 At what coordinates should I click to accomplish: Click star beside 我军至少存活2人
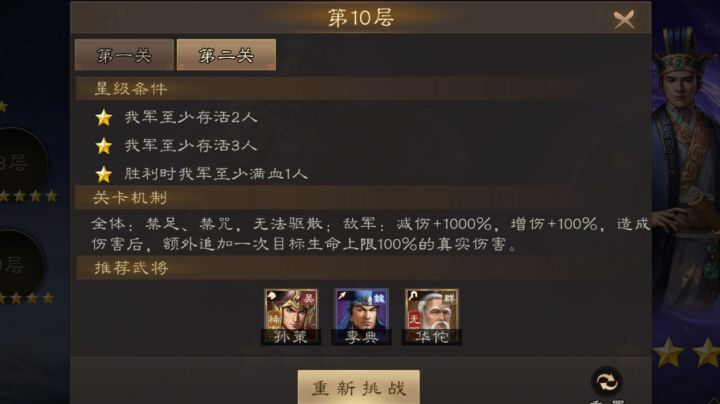104,118
